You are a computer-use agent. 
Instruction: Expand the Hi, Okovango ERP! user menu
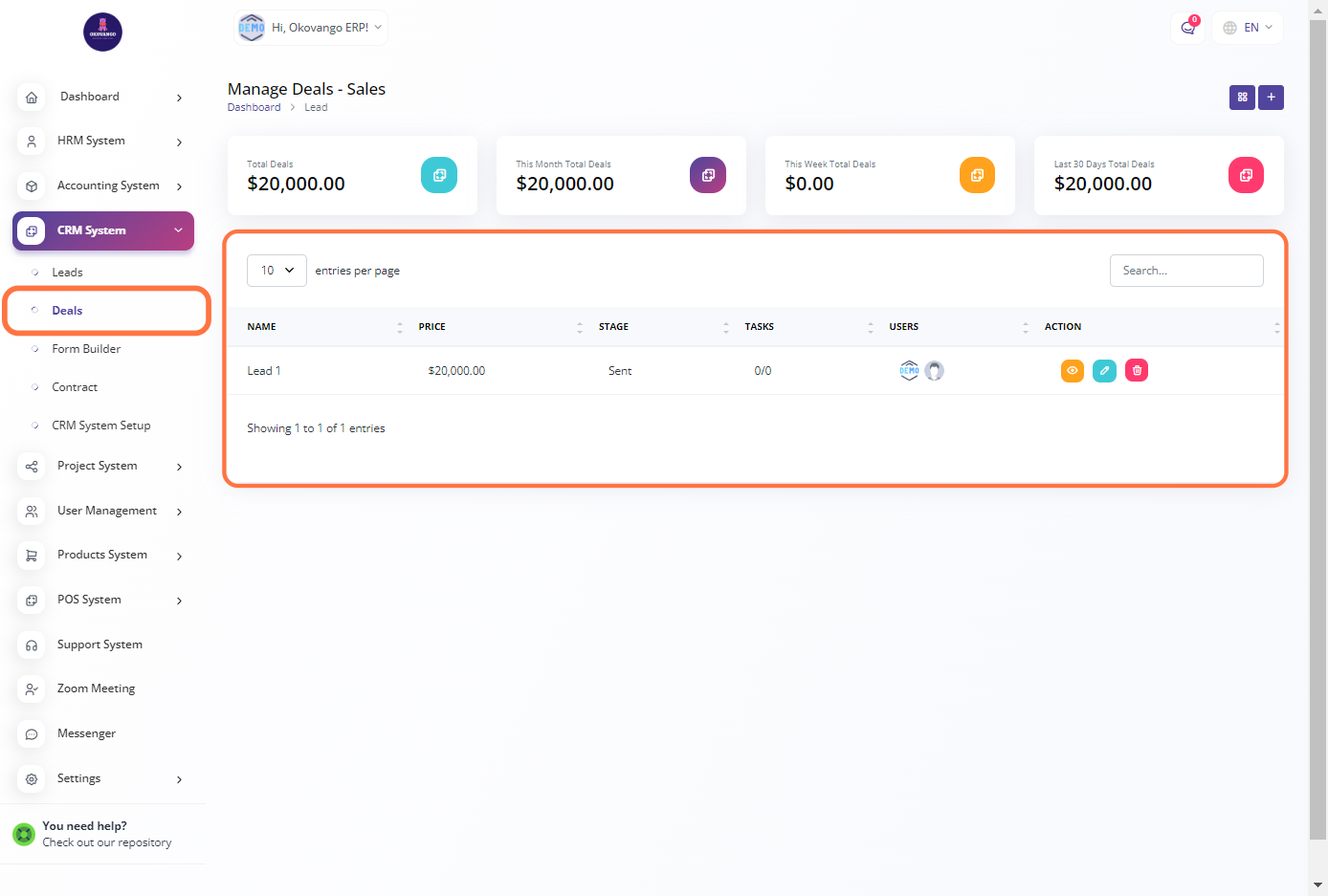tap(312, 28)
